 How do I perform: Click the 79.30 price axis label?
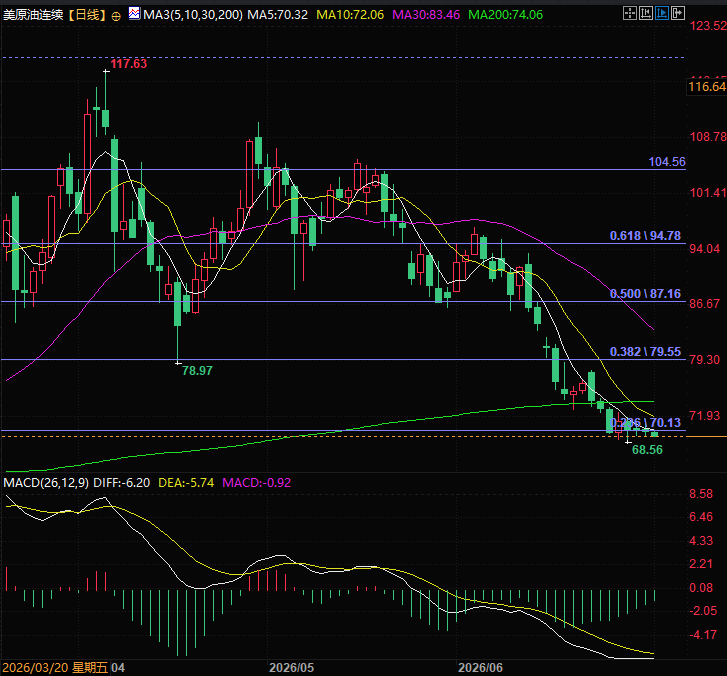click(x=704, y=360)
